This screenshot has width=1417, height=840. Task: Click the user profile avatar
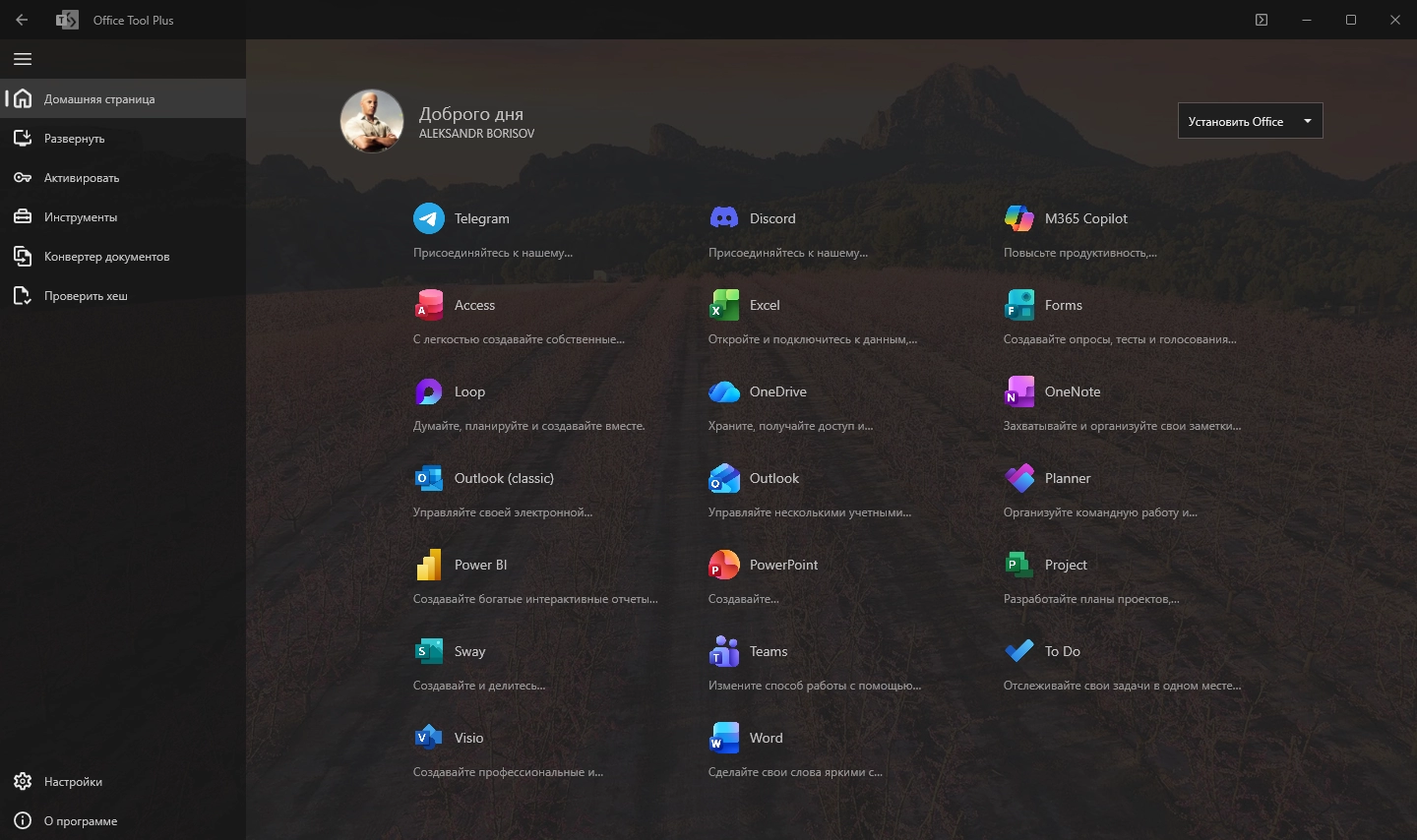pos(372,121)
